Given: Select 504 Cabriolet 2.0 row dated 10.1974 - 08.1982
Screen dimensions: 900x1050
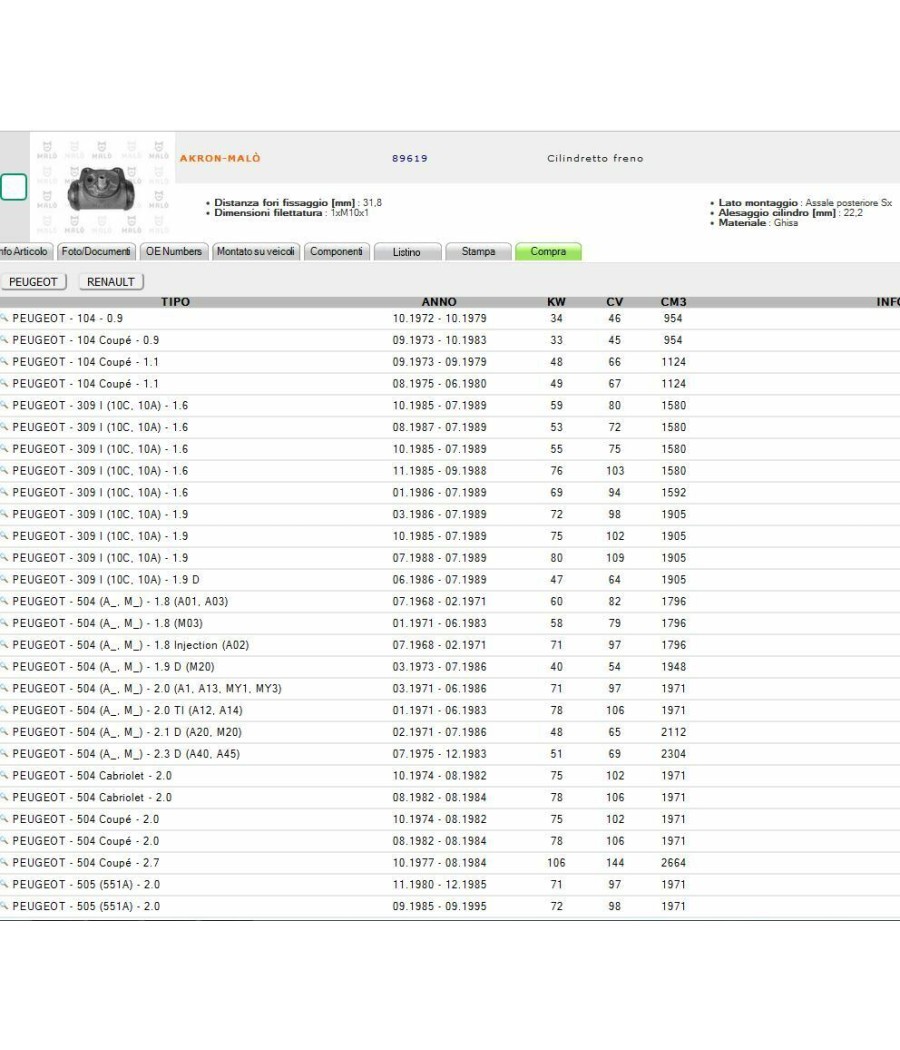Looking at the screenshot, I should (x=450, y=775).
